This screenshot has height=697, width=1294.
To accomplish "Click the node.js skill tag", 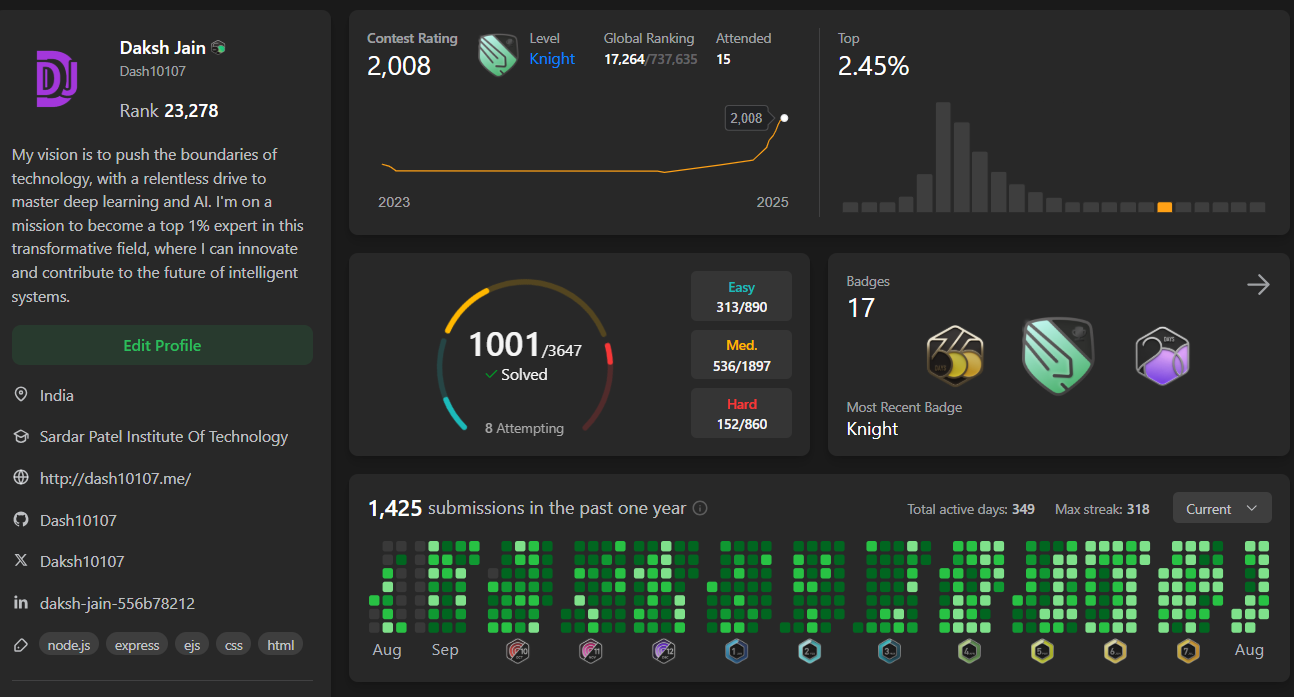I will [x=69, y=645].
